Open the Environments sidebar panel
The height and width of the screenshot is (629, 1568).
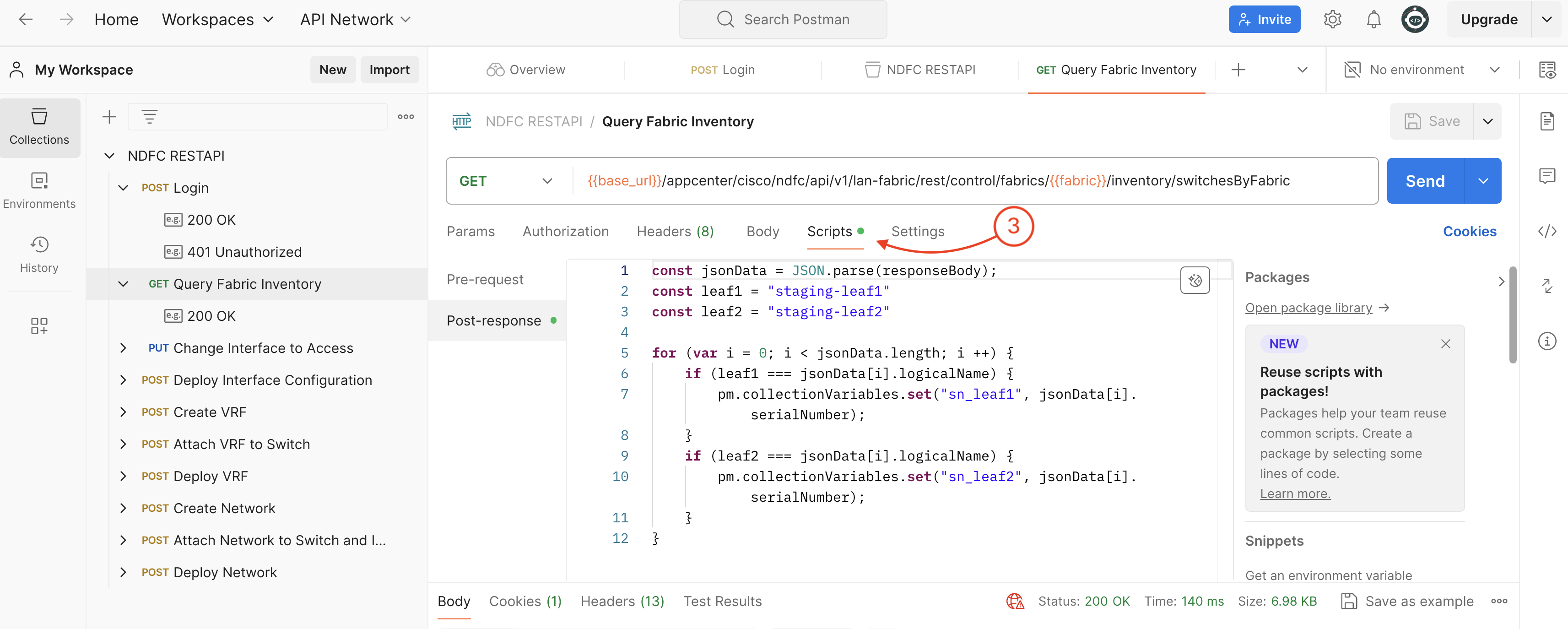(39, 191)
